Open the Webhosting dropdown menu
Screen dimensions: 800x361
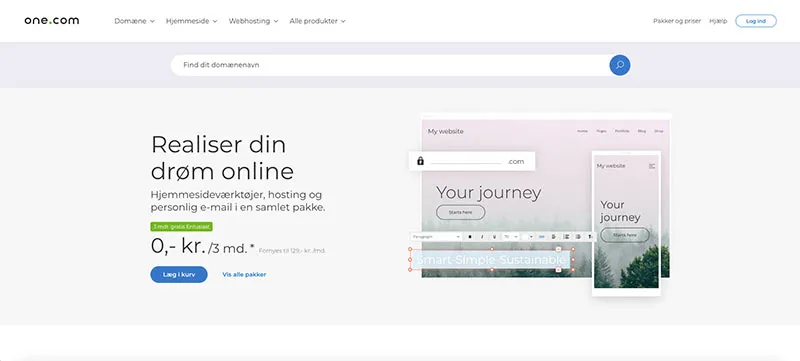253,21
